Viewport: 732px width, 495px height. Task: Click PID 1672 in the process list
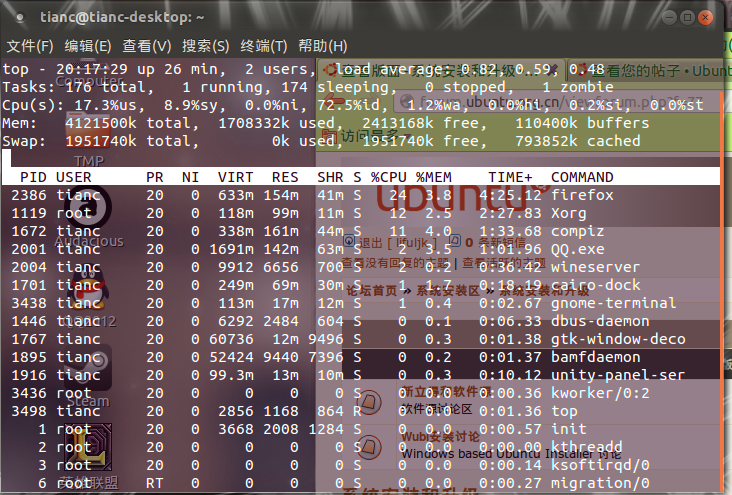click(x=29, y=232)
